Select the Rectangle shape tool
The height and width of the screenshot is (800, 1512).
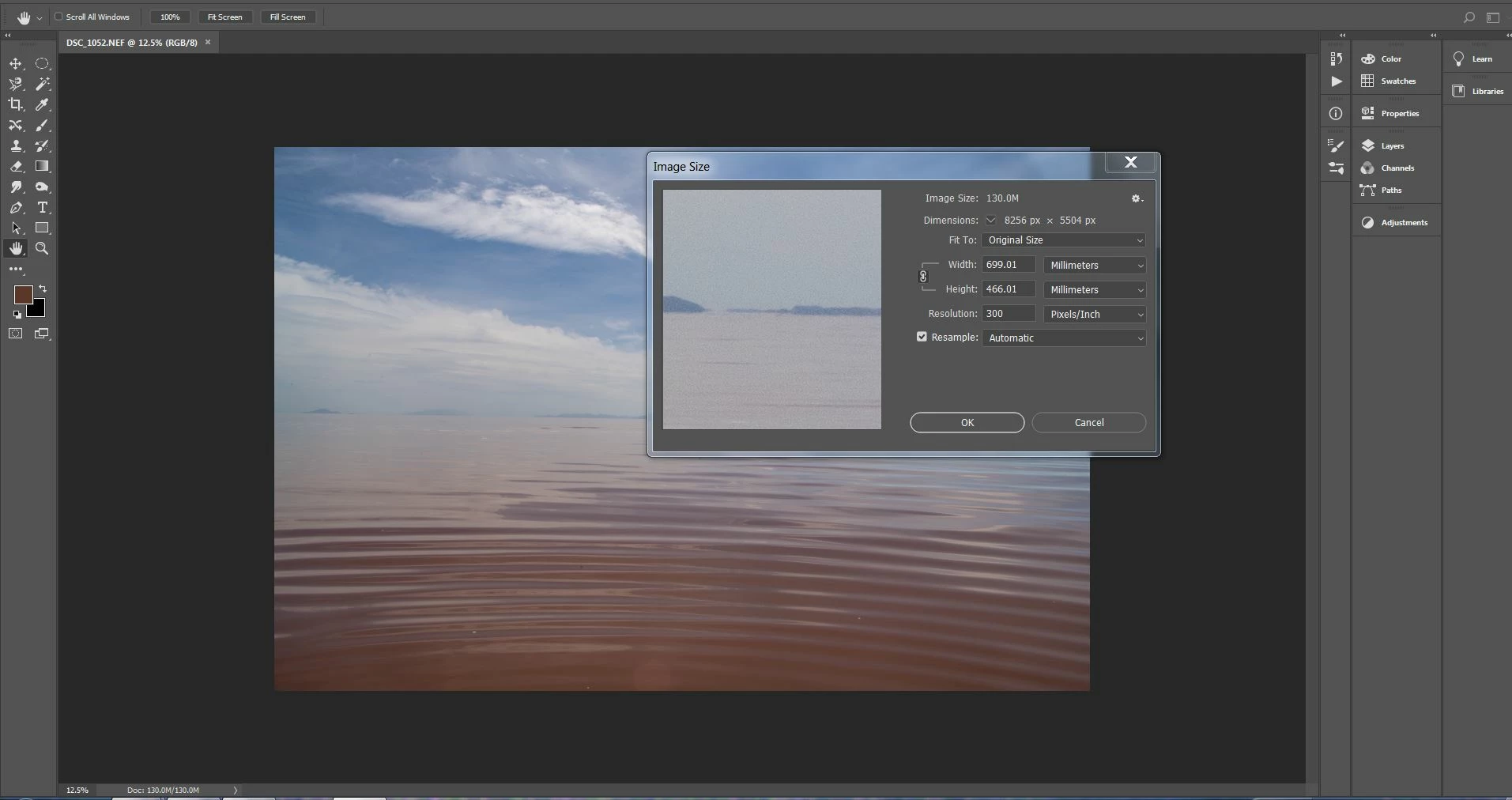(43, 228)
